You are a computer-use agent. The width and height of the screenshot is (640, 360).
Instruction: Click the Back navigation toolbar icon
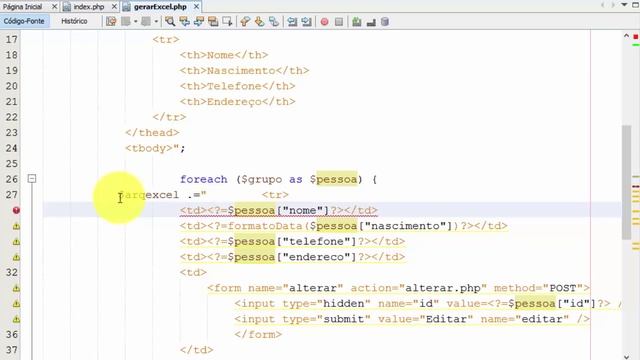tap(126, 22)
